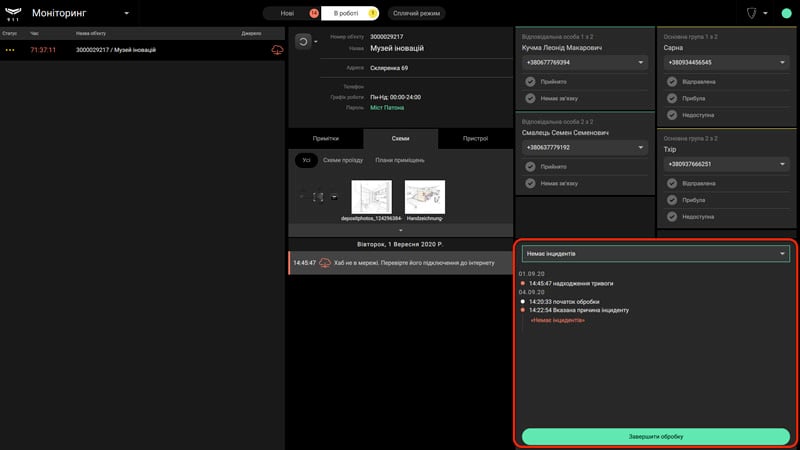Screen dimensions: 800x450
Task: Switch to the Пристрої tab
Action: 475,138
